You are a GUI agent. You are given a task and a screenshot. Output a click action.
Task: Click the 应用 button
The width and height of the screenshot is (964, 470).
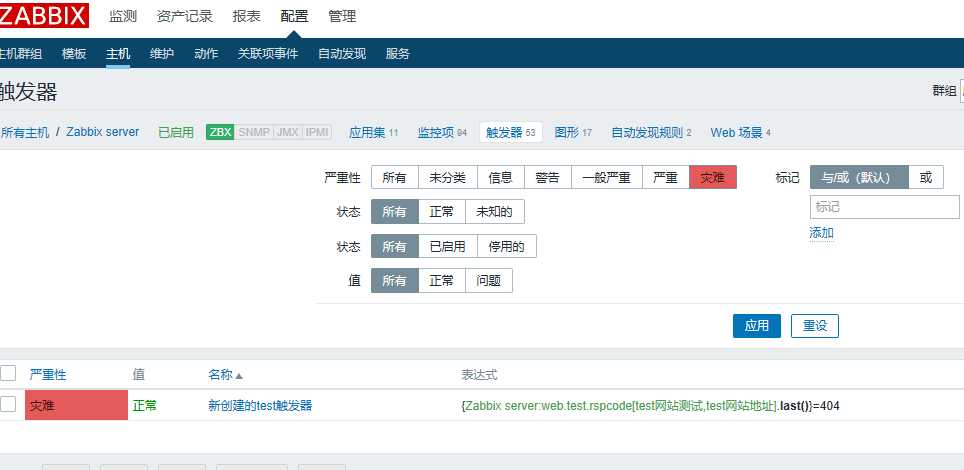pyautogui.click(x=757, y=326)
